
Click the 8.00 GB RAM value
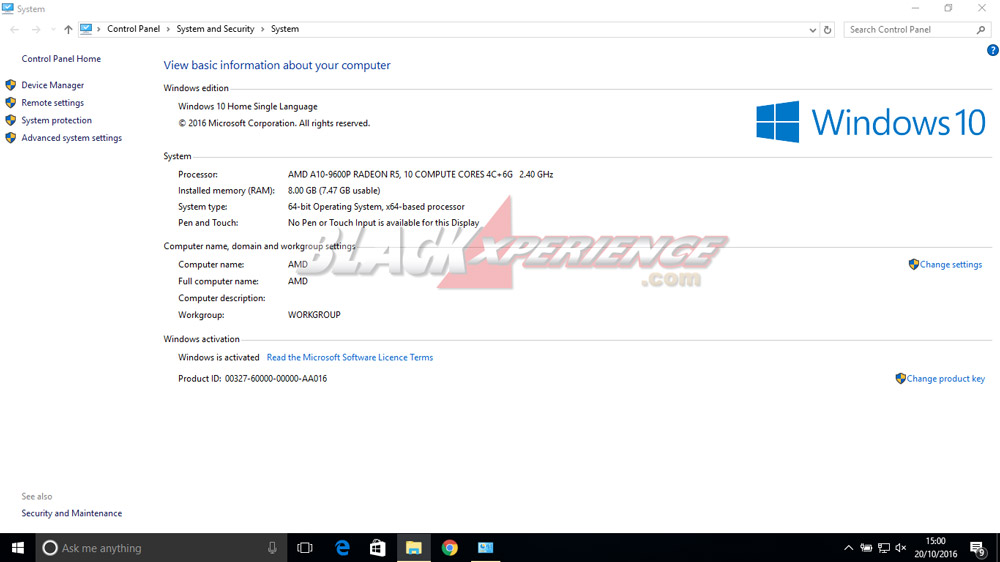click(x=334, y=190)
